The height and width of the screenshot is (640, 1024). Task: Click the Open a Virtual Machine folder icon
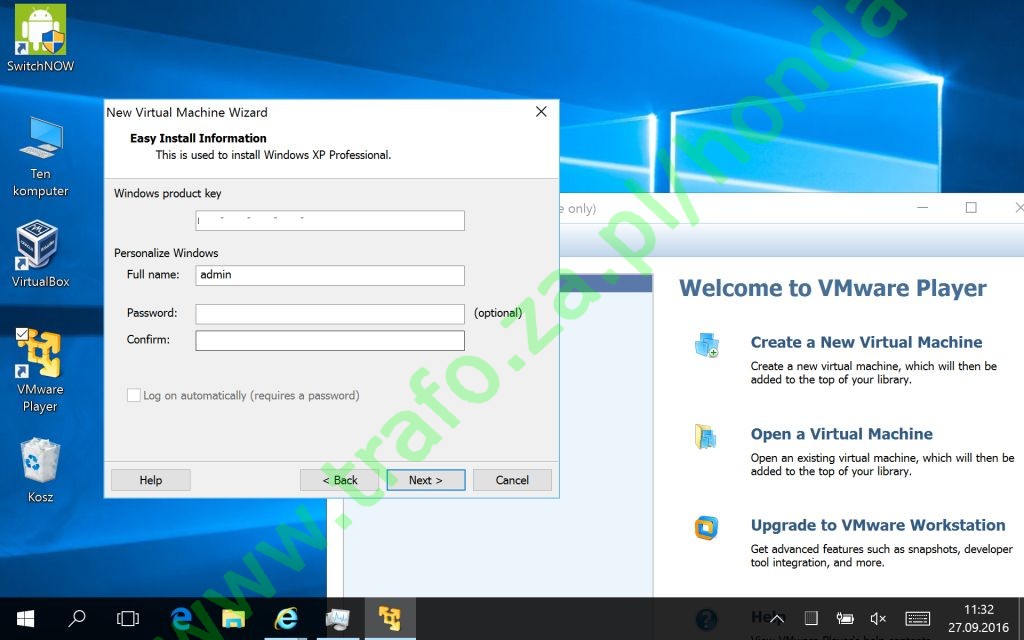706,436
